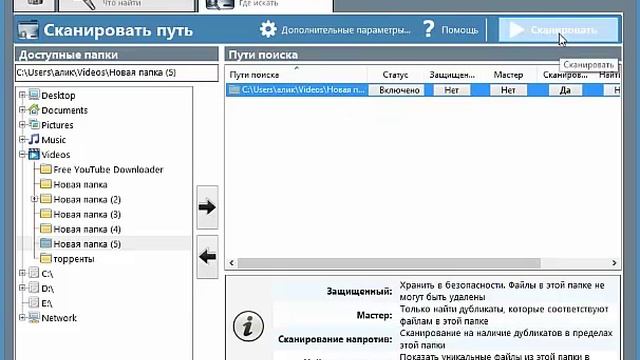Select Videos folder icon
Image resolution: width=640 pixels, height=360 pixels.
click(x=34, y=154)
